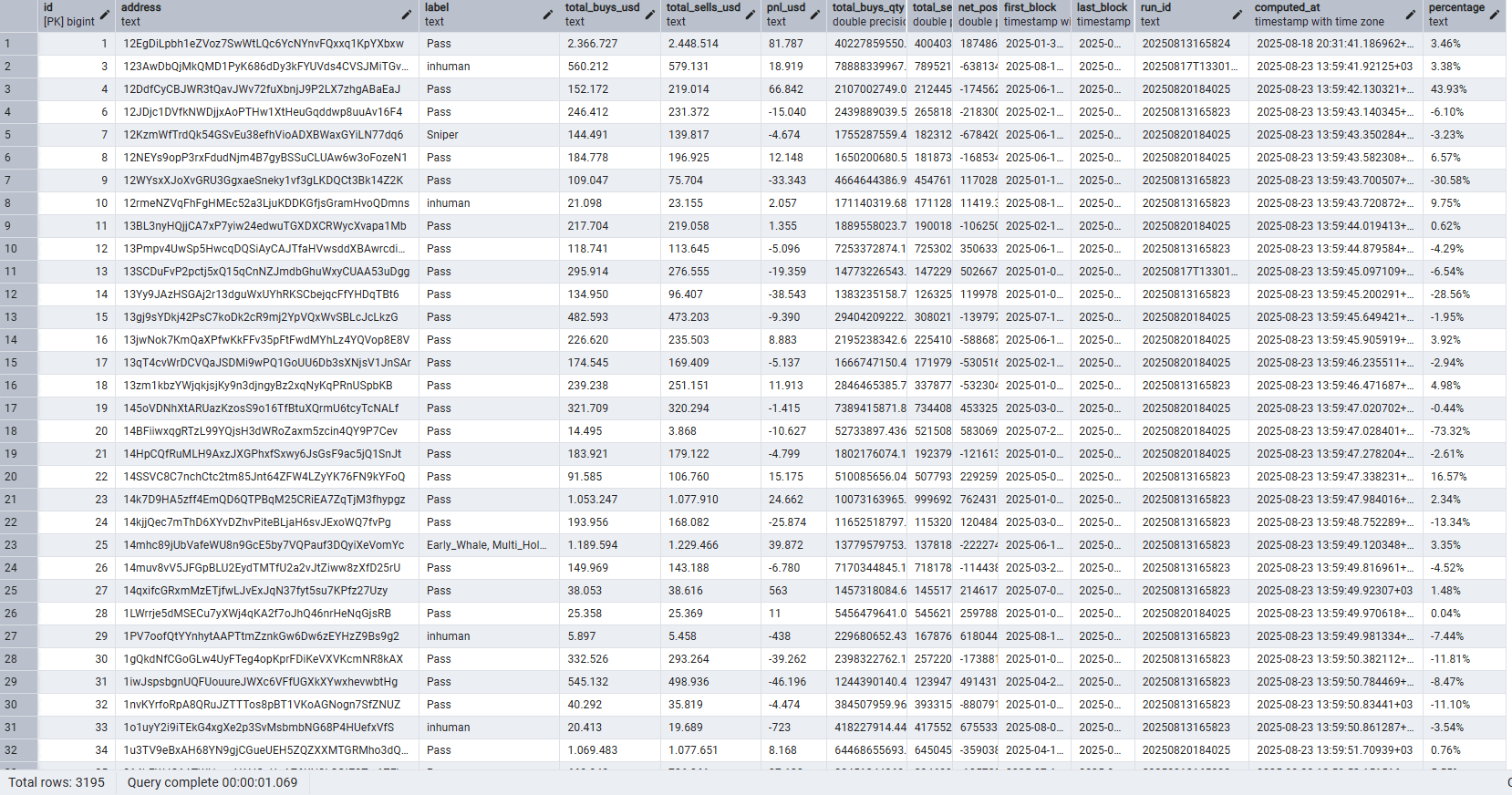Select the total_buys_qty column header
1512x795 pixels.
867,15
